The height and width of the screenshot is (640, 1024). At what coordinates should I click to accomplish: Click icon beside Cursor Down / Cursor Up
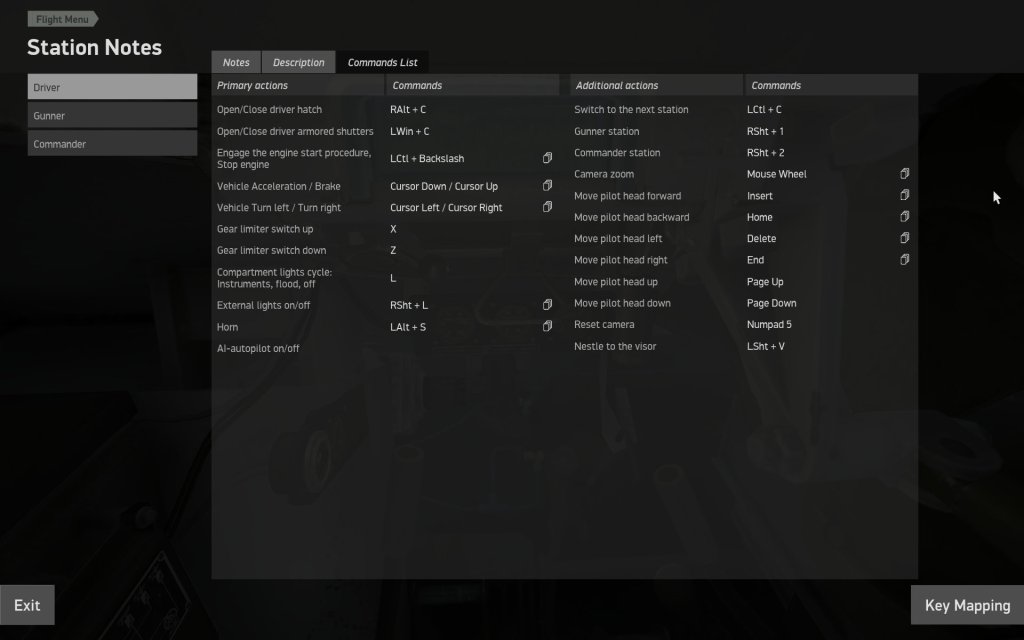(x=547, y=186)
